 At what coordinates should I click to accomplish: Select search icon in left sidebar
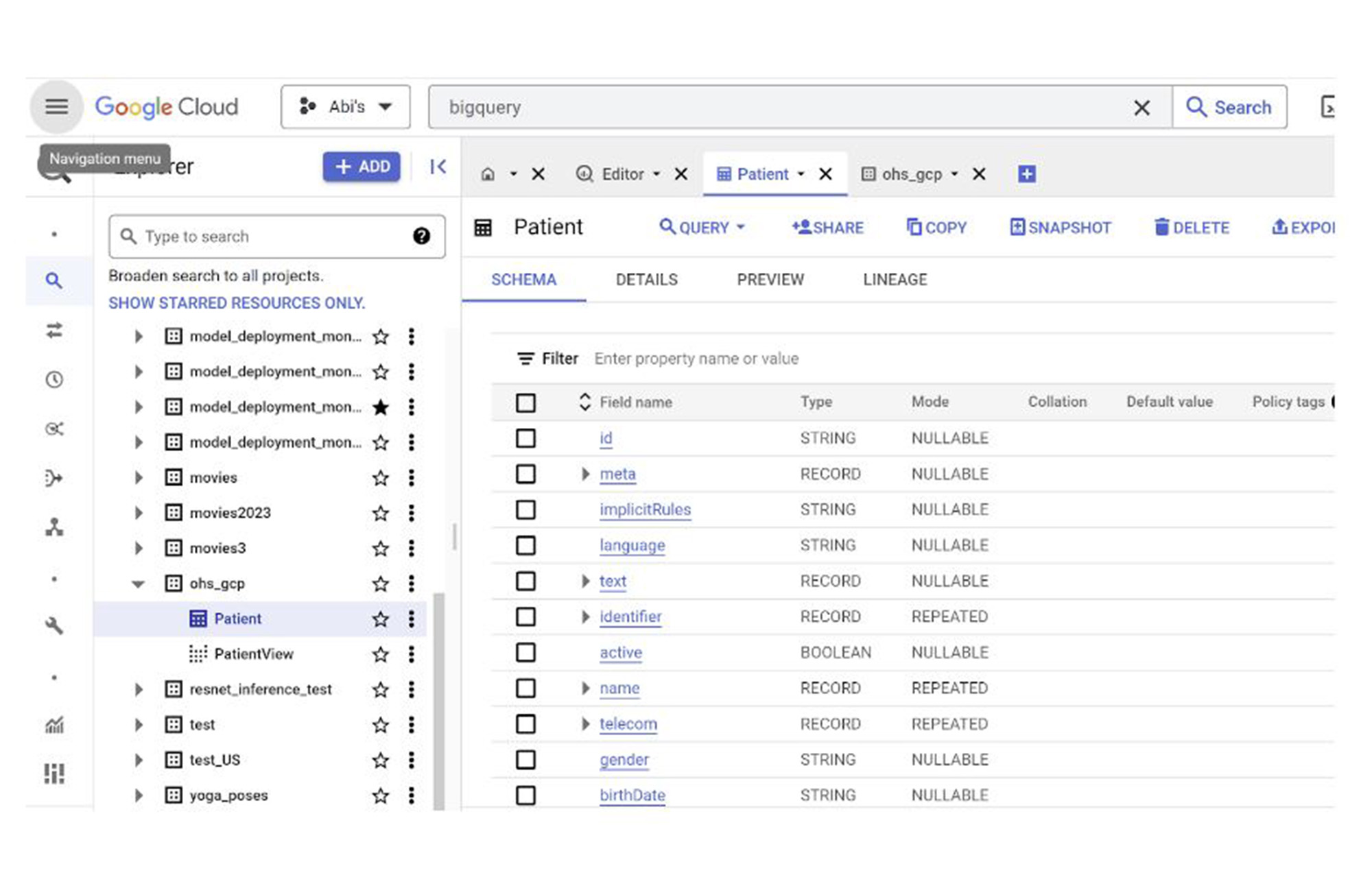click(54, 280)
